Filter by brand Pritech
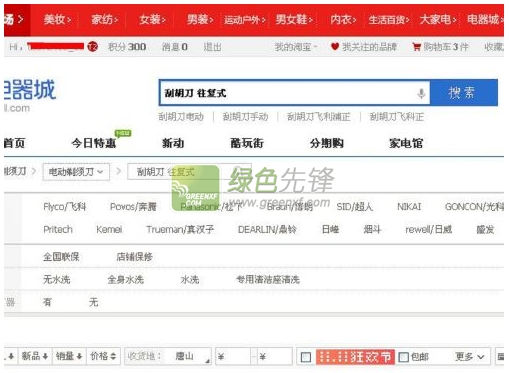The width and height of the screenshot is (509, 373). pyautogui.click(x=58, y=230)
